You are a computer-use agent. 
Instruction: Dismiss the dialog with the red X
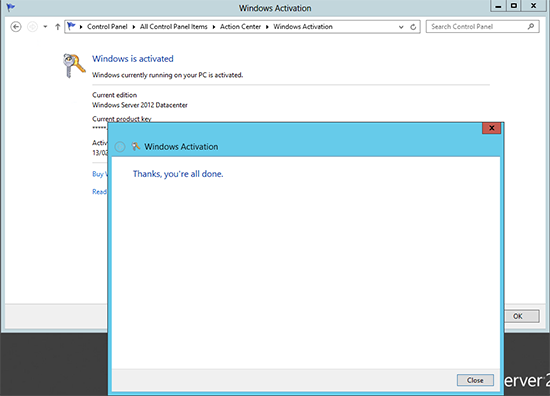491,128
